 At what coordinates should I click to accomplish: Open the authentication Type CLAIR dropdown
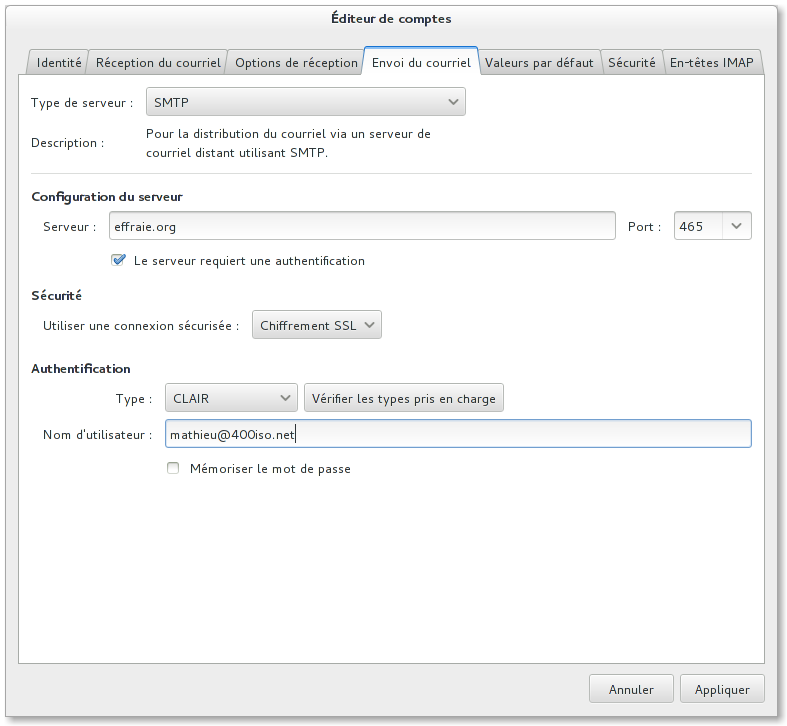pos(231,398)
